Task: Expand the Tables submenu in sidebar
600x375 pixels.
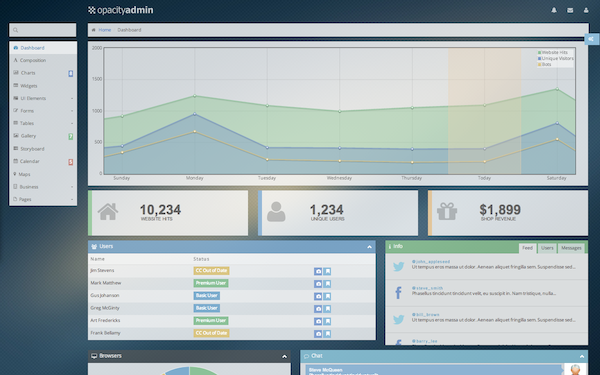Action: 43,123
